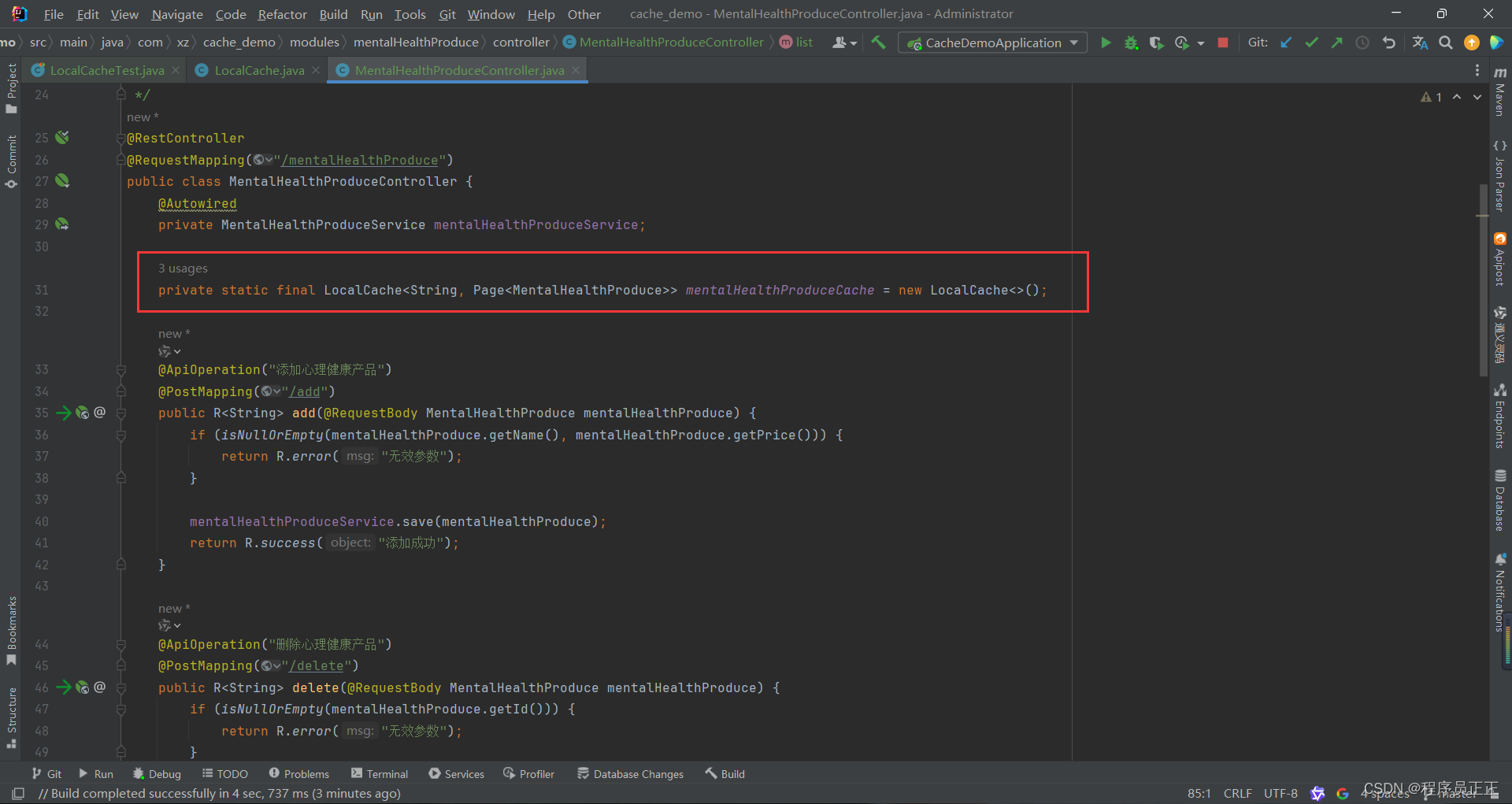The image size is (1512, 804).
Task: Open the Json Parser side panel
Action: pyautogui.click(x=1499, y=176)
